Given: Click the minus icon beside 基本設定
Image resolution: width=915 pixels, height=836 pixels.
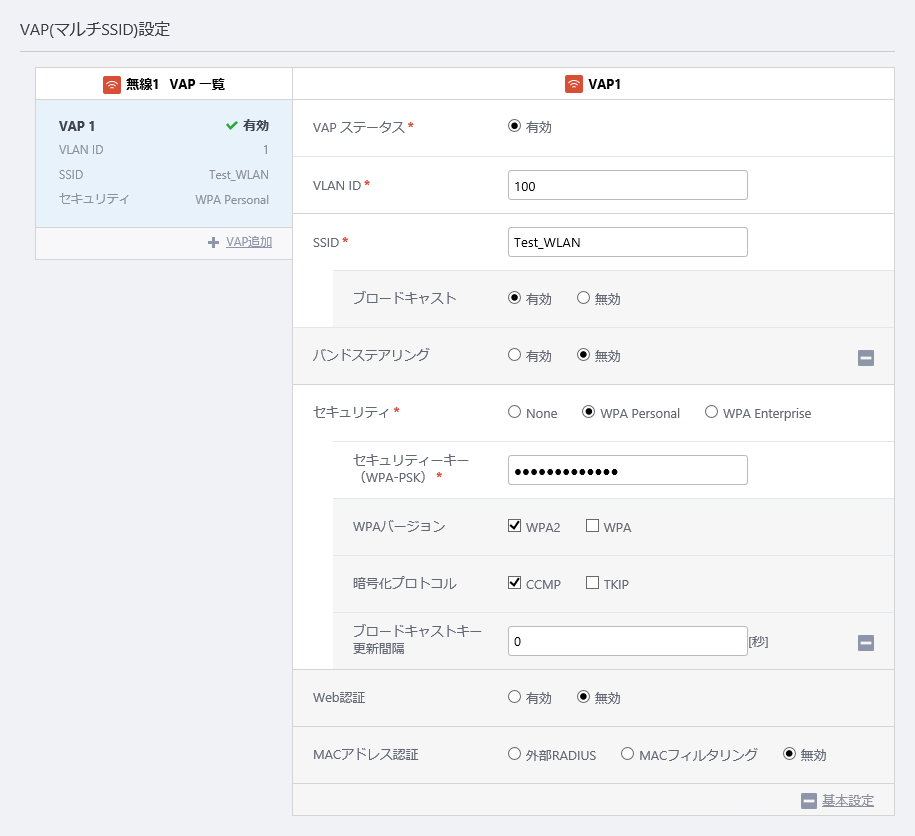Looking at the screenshot, I should pyautogui.click(x=809, y=801).
